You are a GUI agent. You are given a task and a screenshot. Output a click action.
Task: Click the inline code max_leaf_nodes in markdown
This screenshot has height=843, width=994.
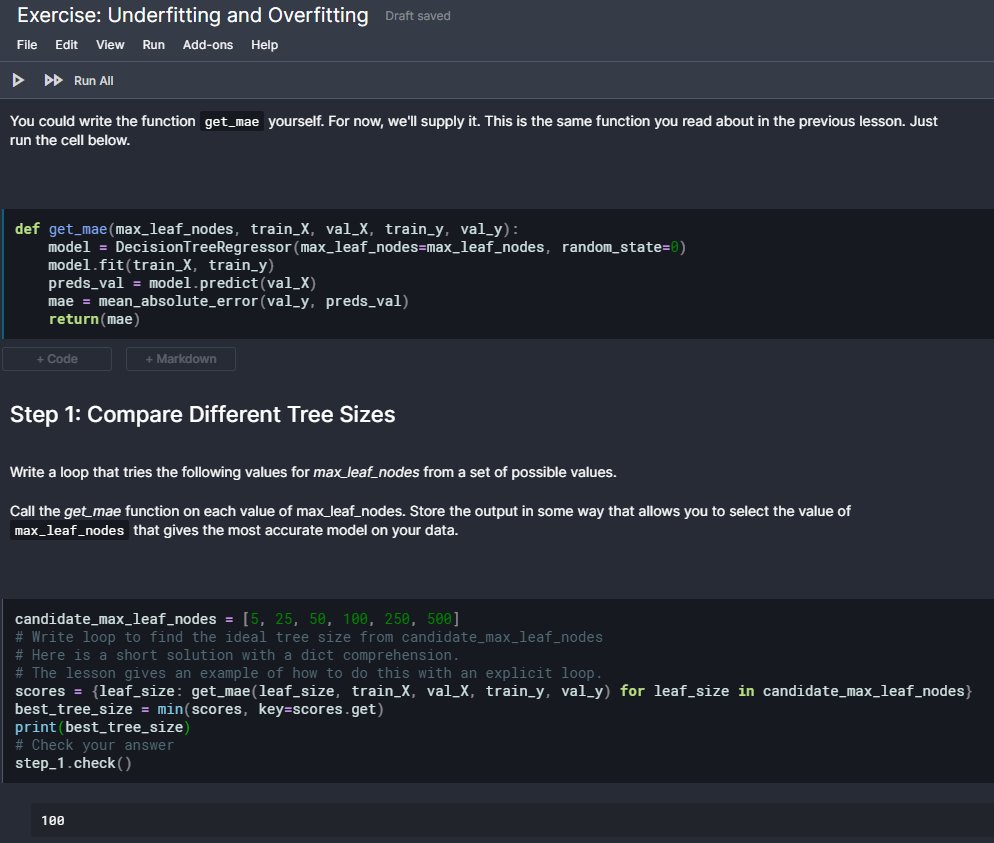coord(70,531)
